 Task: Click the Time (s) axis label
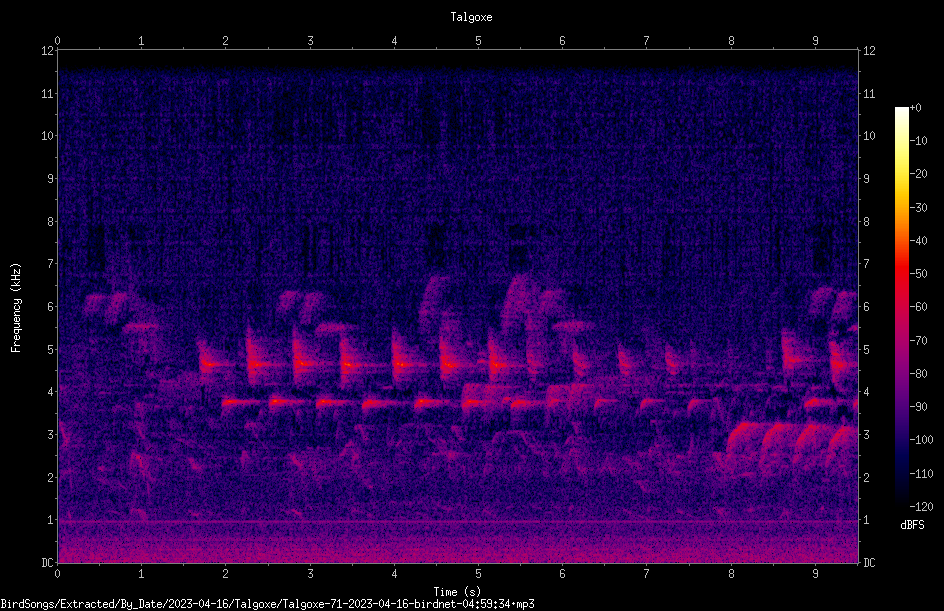(458, 592)
